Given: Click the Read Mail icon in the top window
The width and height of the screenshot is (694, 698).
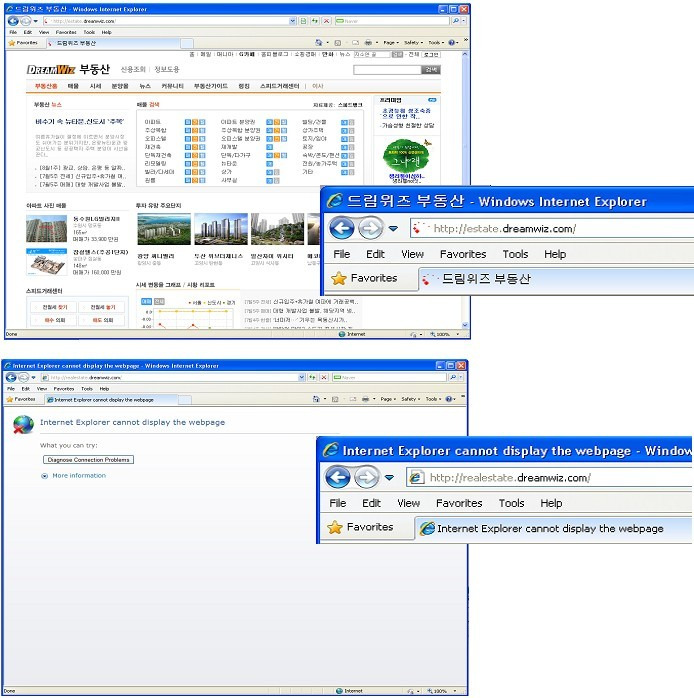Looking at the screenshot, I should pyautogui.click(x=355, y=43).
